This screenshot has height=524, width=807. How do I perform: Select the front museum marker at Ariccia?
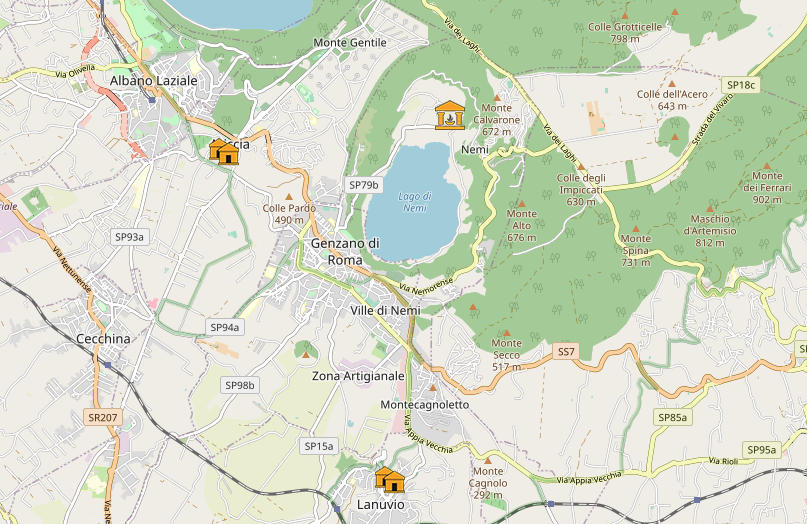(x=228, y=154)
